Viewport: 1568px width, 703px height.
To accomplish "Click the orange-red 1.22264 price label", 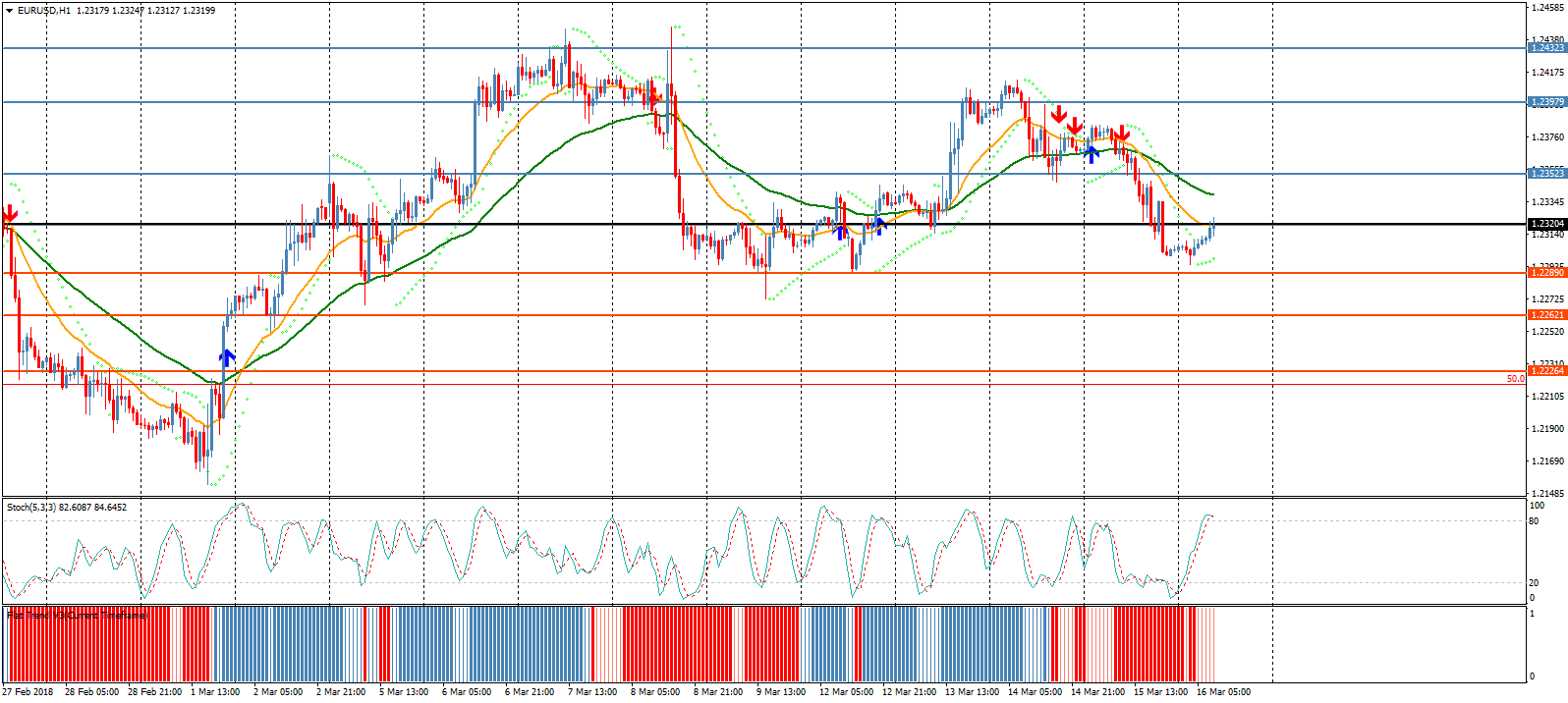I will [x=1546, y=371].
